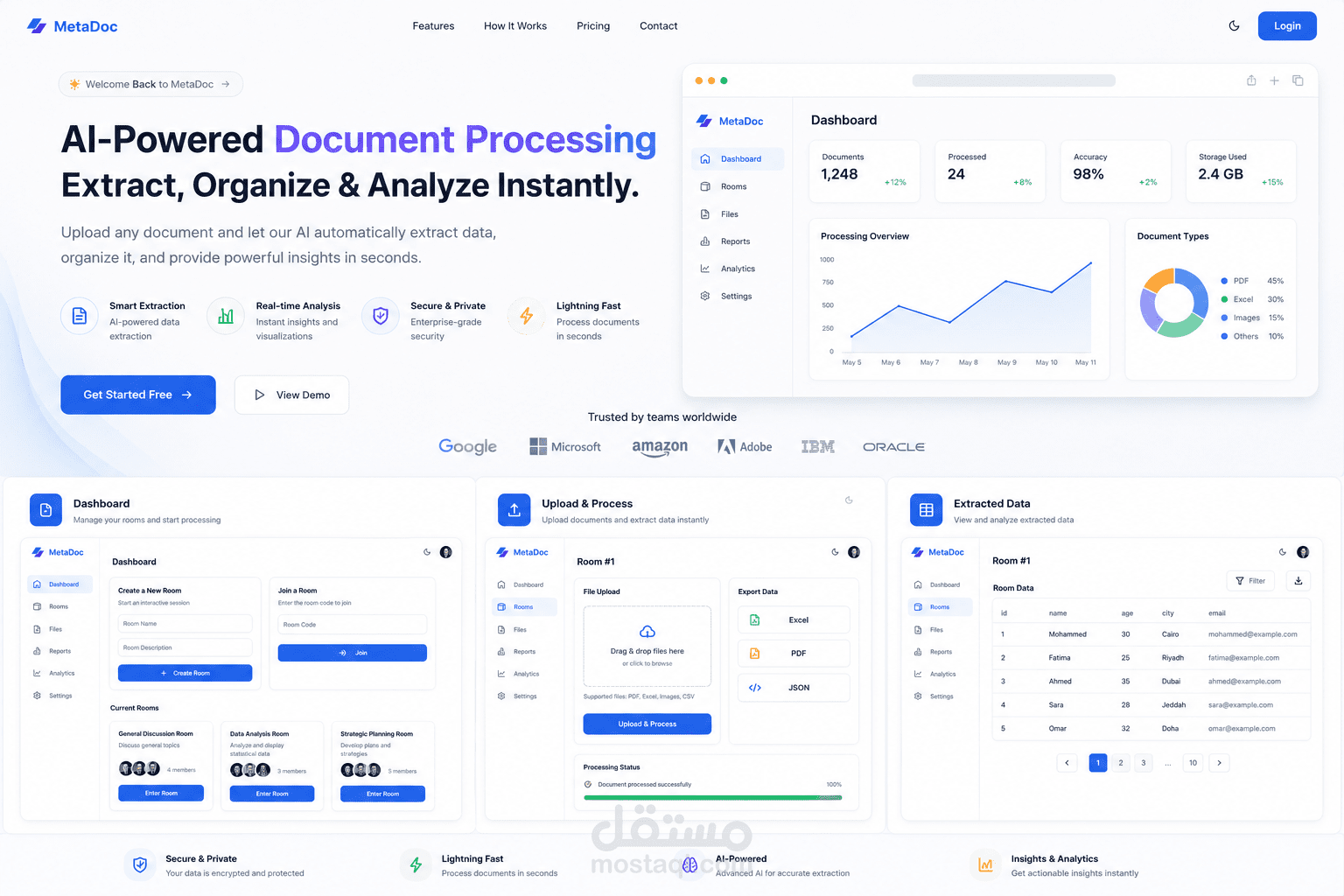
Task: Click the Images legend color dot
Action: (x=1224, y=318)
